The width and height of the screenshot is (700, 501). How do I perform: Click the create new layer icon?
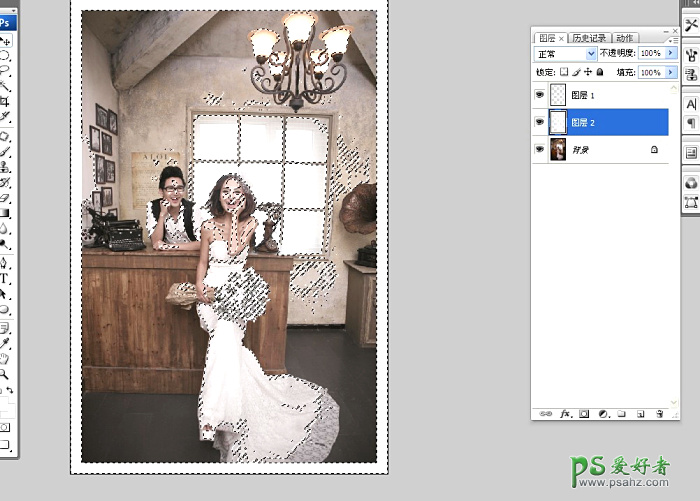pos(640,413)
